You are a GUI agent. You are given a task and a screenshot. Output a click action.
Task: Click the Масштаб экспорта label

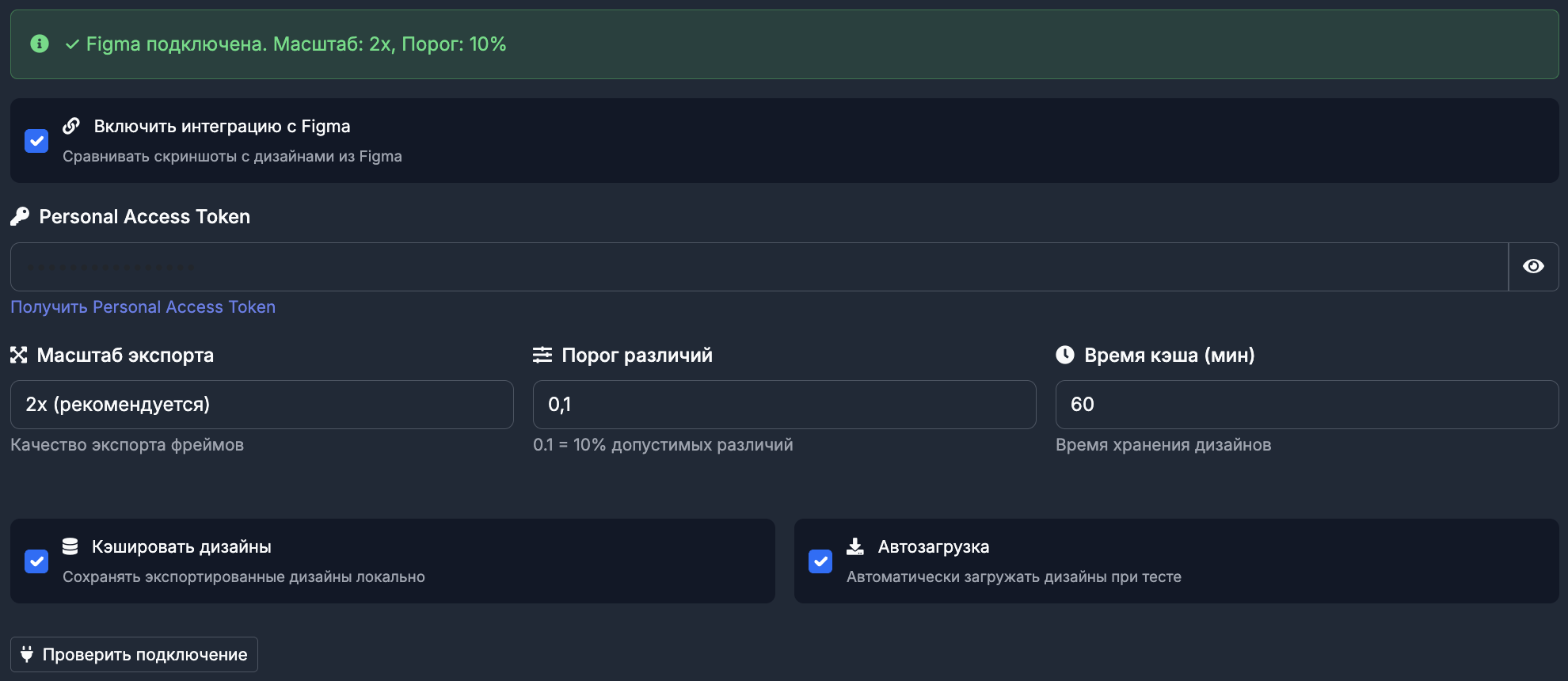click(x=125, y=356)
